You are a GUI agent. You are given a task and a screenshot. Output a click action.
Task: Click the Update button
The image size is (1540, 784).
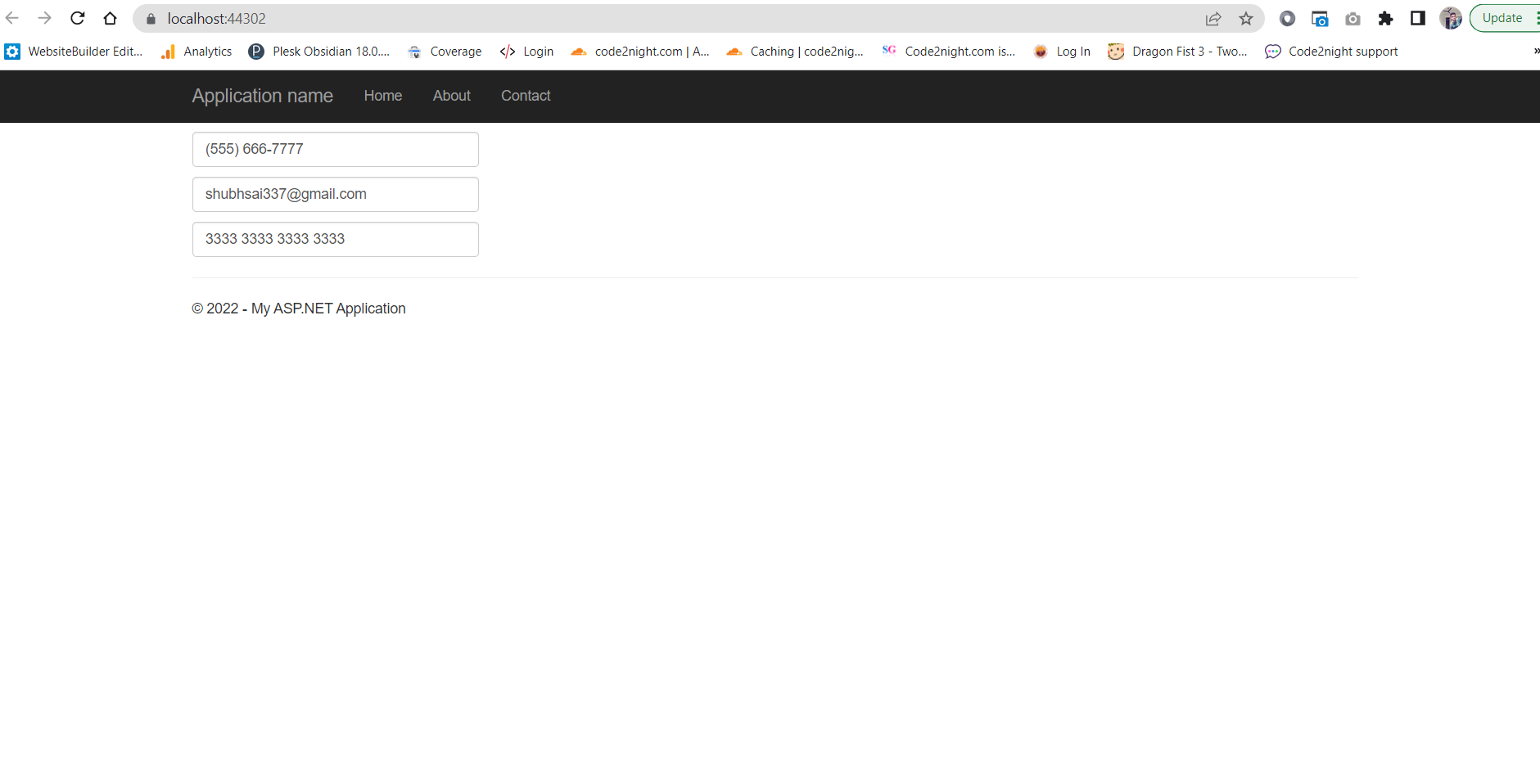point(1502,17)
